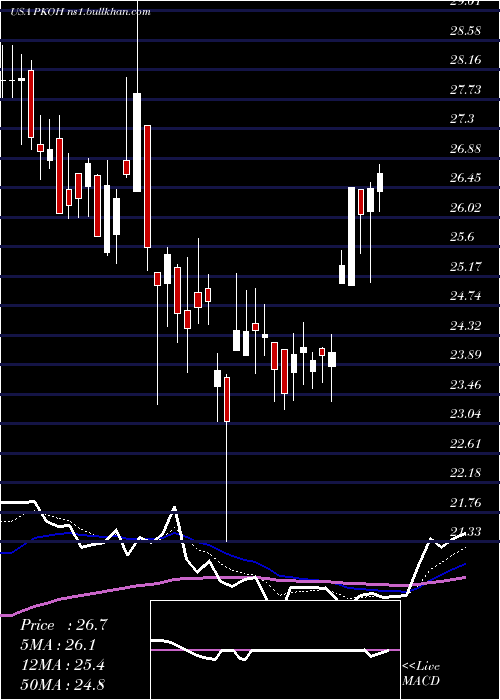
Task: Click the USA PKOH chart title text
Action: click(x=80, y=12)
